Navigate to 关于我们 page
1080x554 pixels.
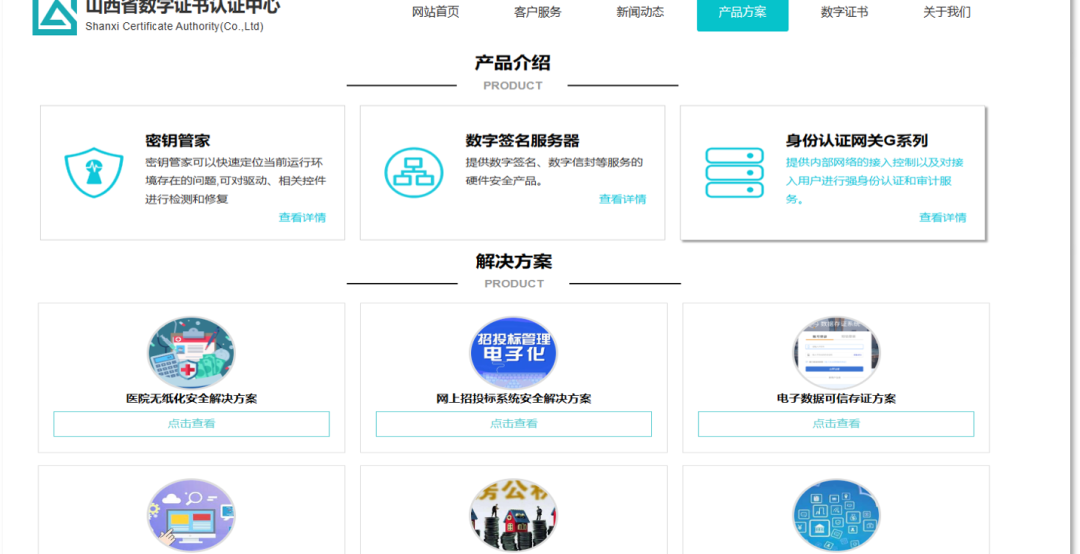(x=946, y=12)
